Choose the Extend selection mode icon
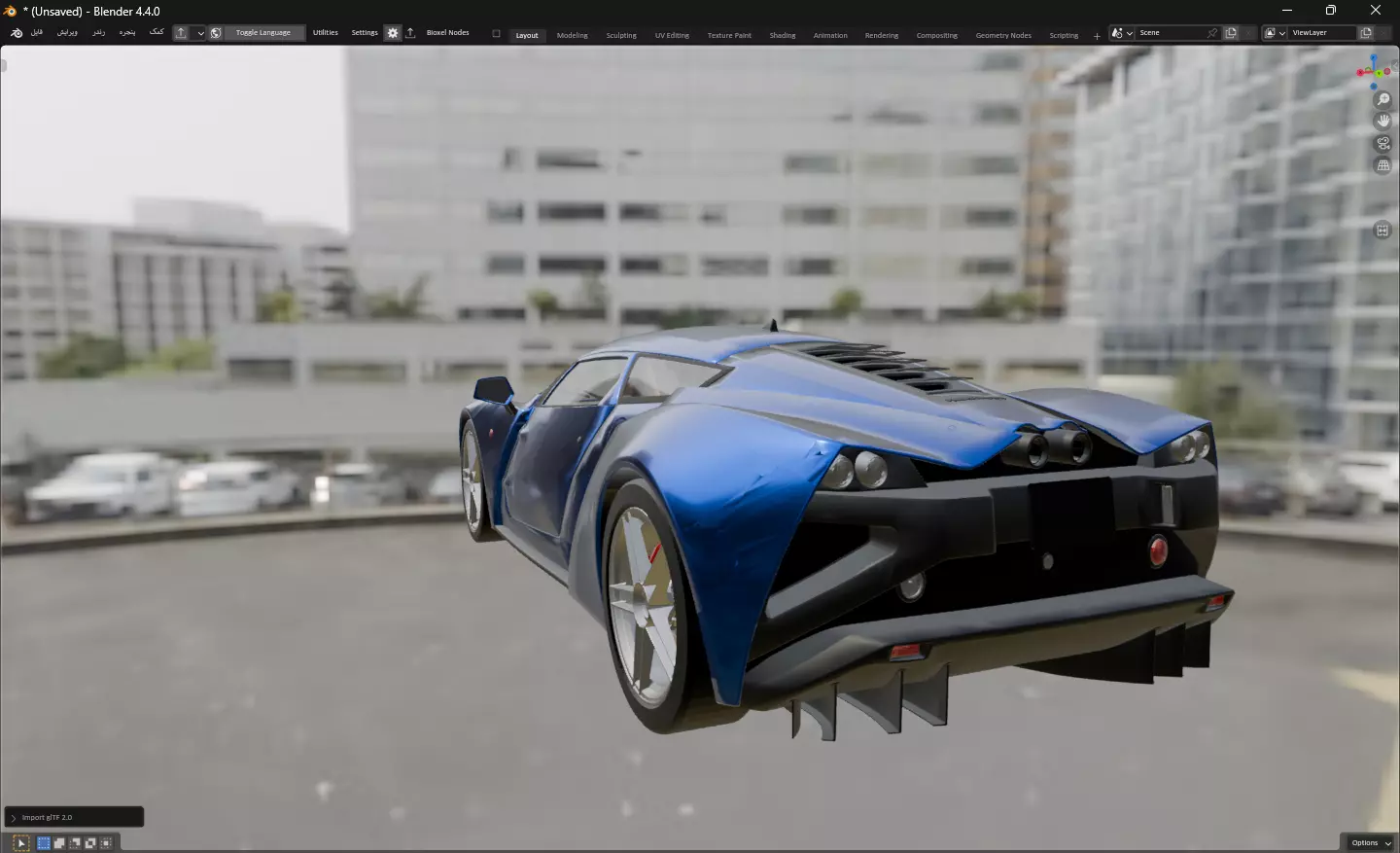Image resolution: width=1400 pixels, height=853 pixels. click(59, 843)
